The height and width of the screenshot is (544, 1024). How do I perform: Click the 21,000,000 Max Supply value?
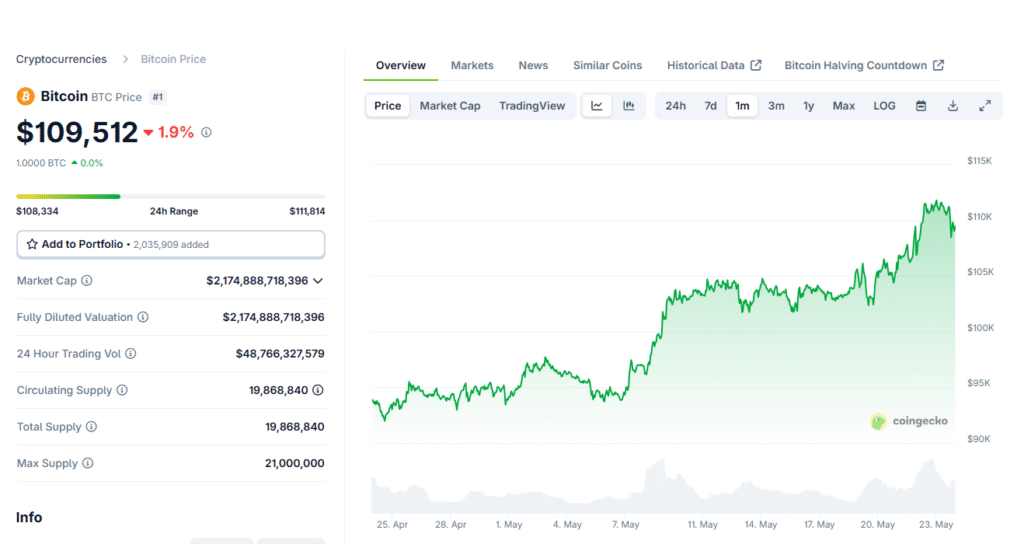pos(295,464)
